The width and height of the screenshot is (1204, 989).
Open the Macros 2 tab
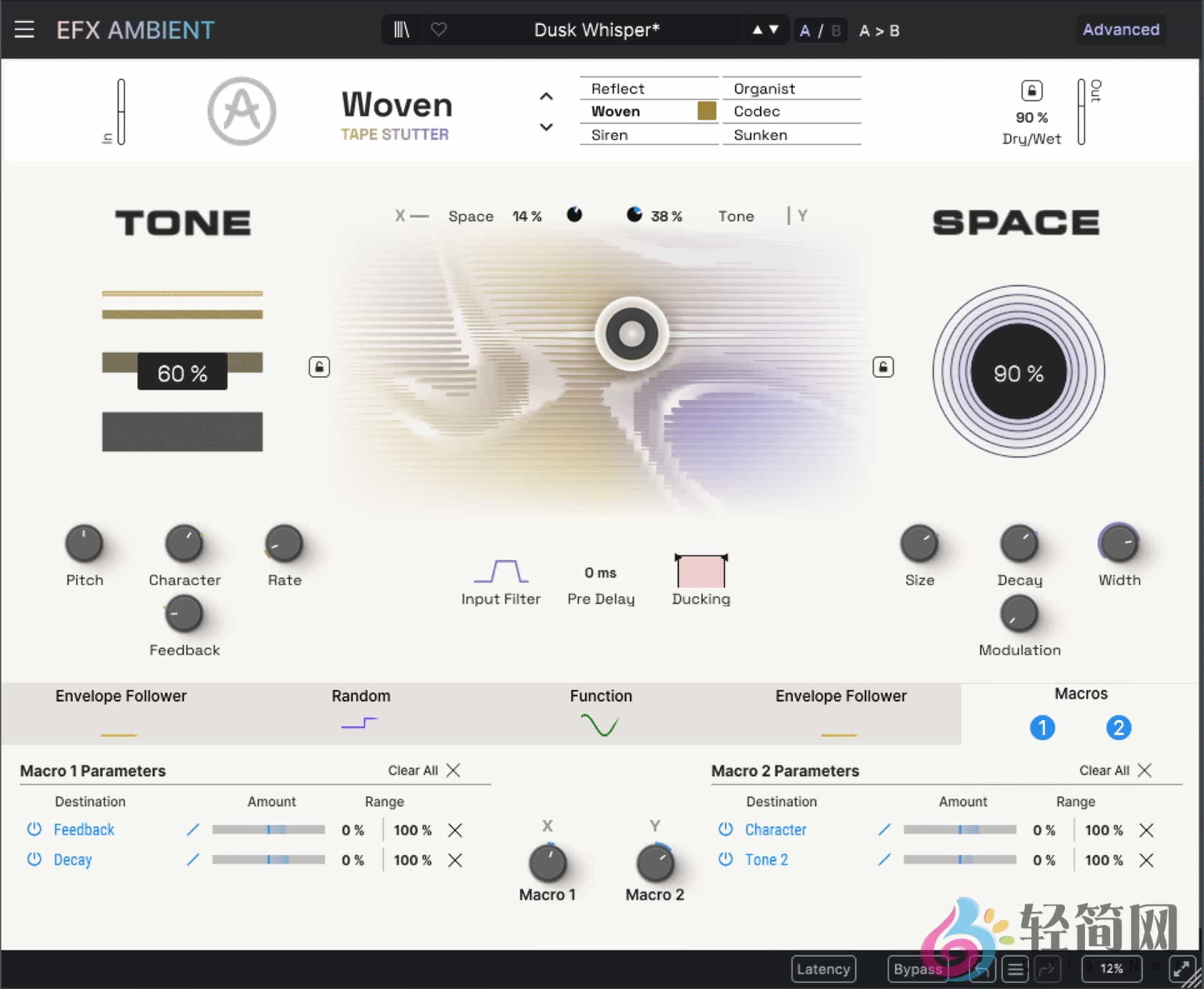1118,728
